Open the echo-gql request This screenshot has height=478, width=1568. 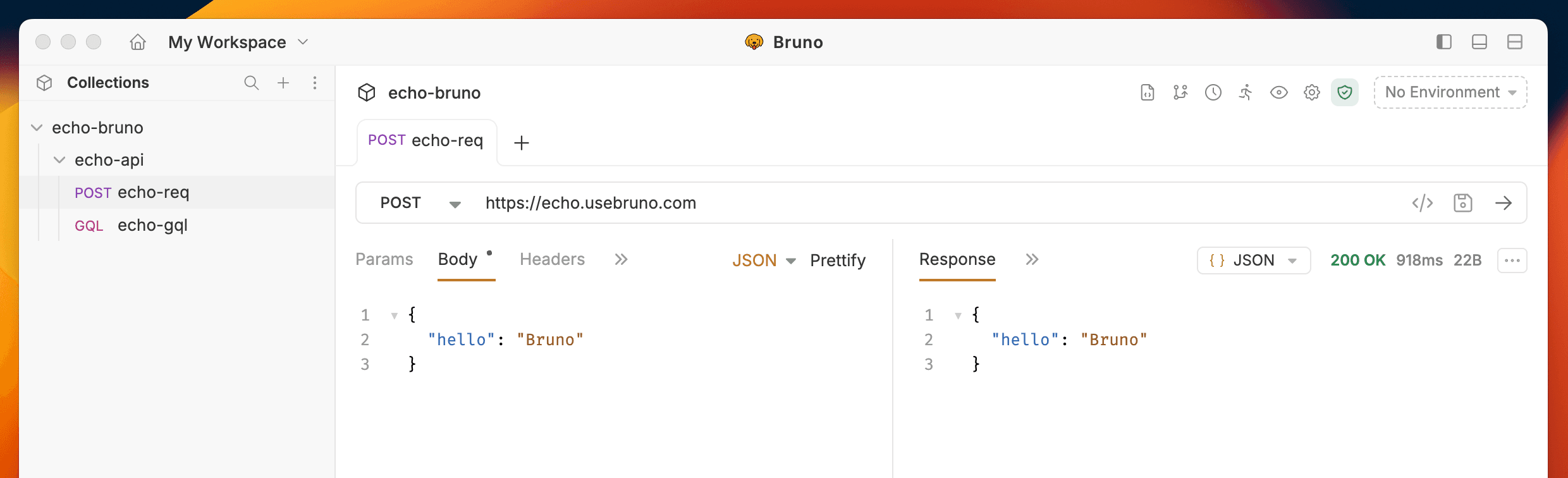click(152, 225)
